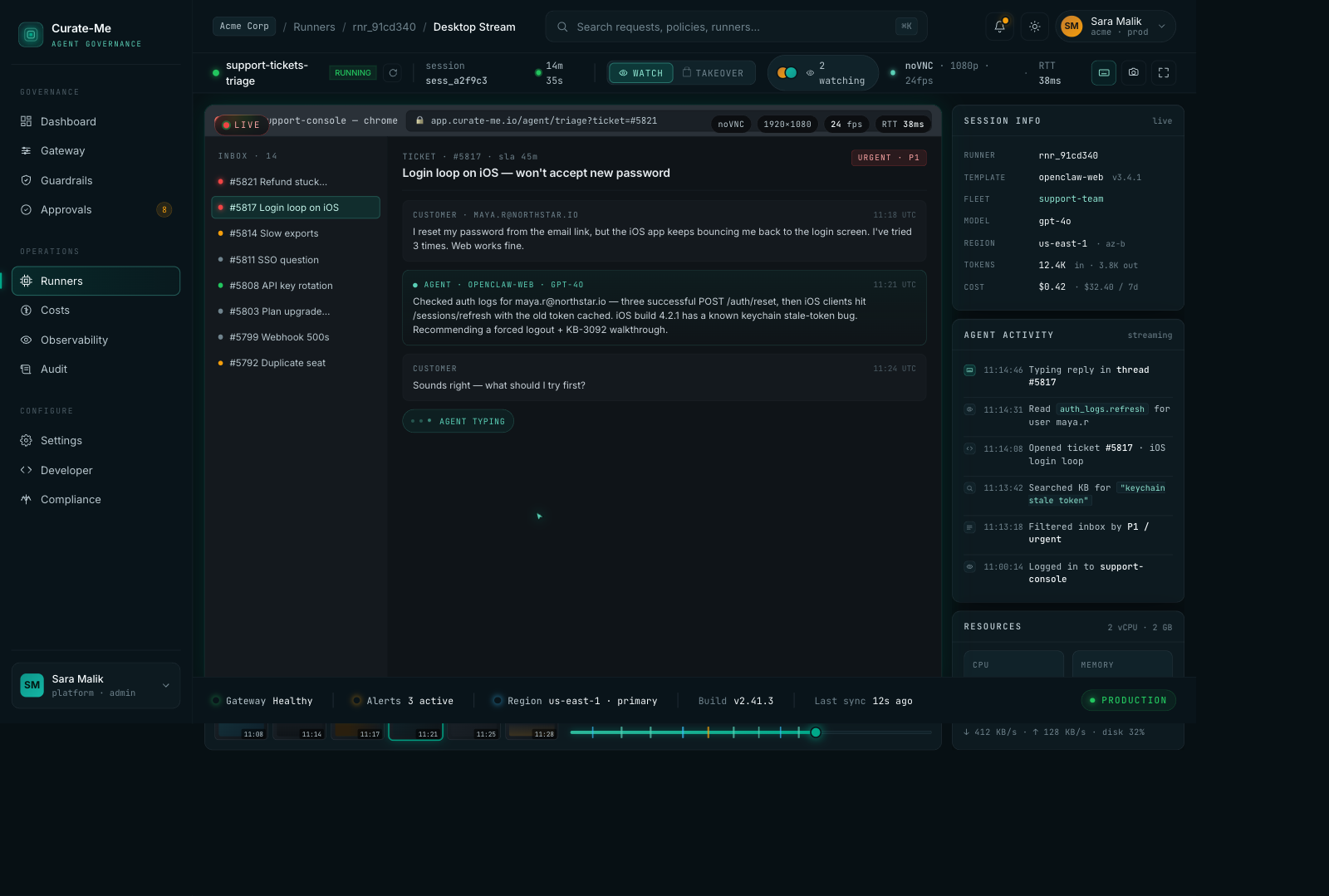
Task: Select the 11:14 timeline thumbnail
Action: (x=300, y=732)
